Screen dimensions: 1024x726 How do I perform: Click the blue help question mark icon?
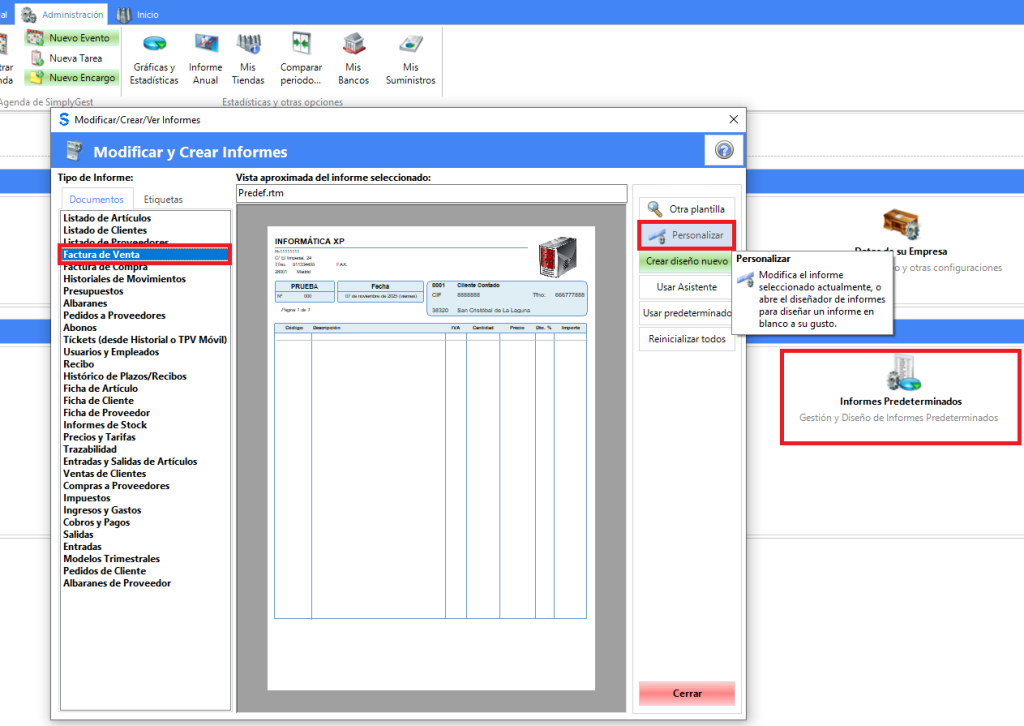[x=724, y=150]
